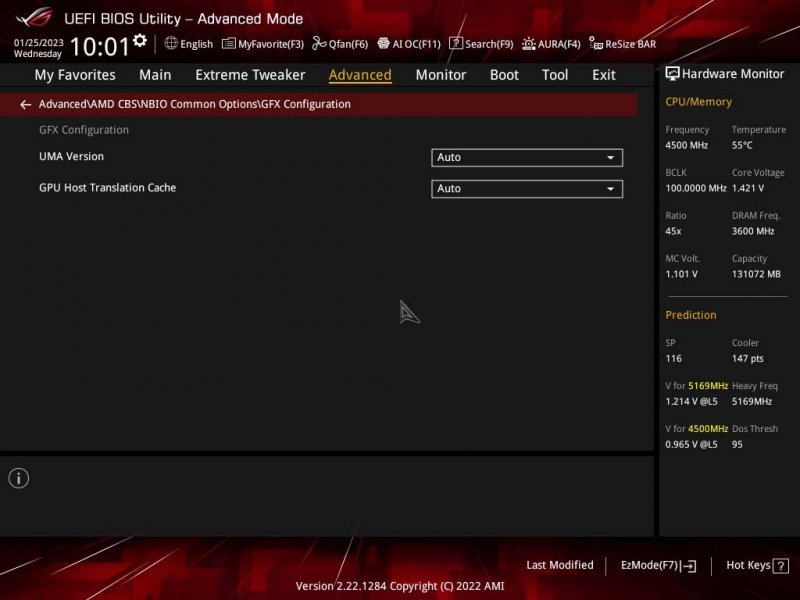Click the 1.421 V core voltage value
This screenshot has width=800, height=600.
pyautogui.click(x=747, y=188)
